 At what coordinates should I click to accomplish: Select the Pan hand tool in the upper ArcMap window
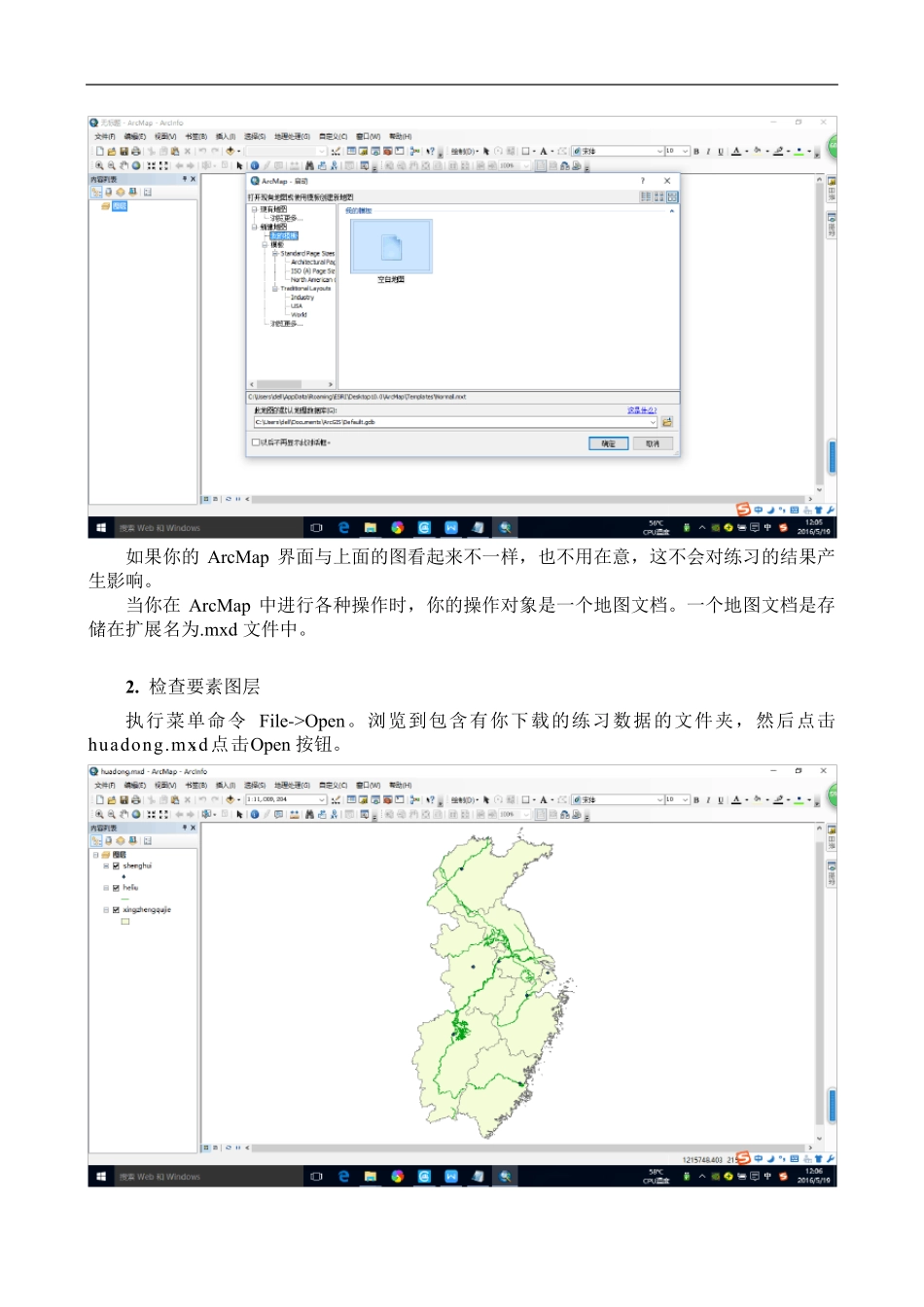(x=124, y=165)
